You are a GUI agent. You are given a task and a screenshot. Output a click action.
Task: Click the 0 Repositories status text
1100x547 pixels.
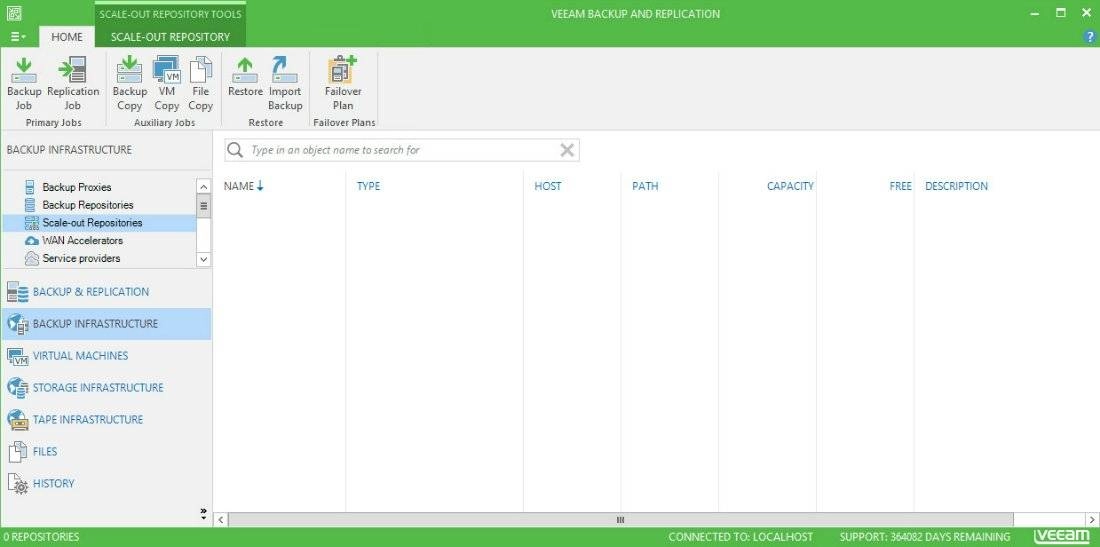tap(41, 537)
